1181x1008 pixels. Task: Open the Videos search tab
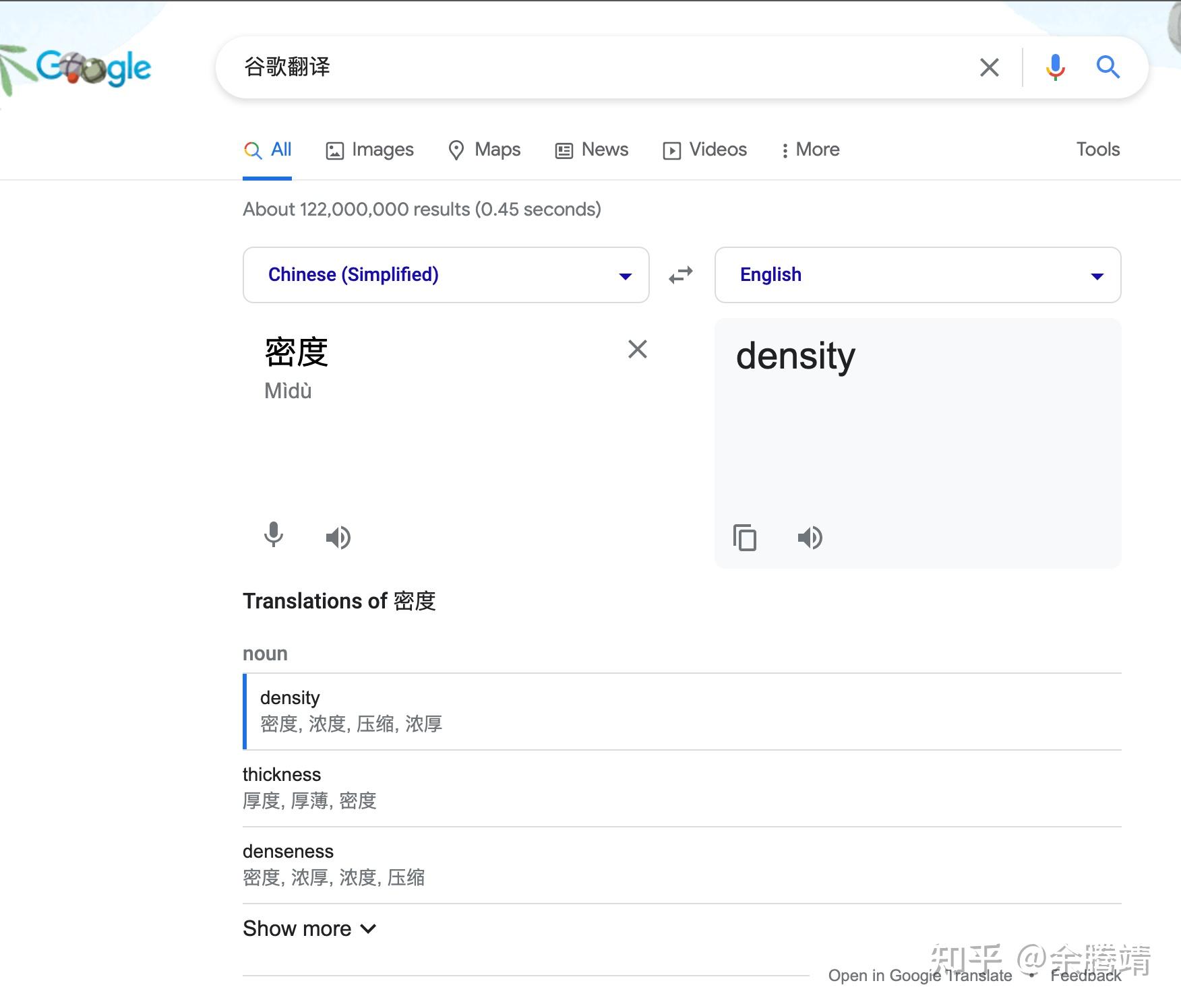tap(704, 150)
